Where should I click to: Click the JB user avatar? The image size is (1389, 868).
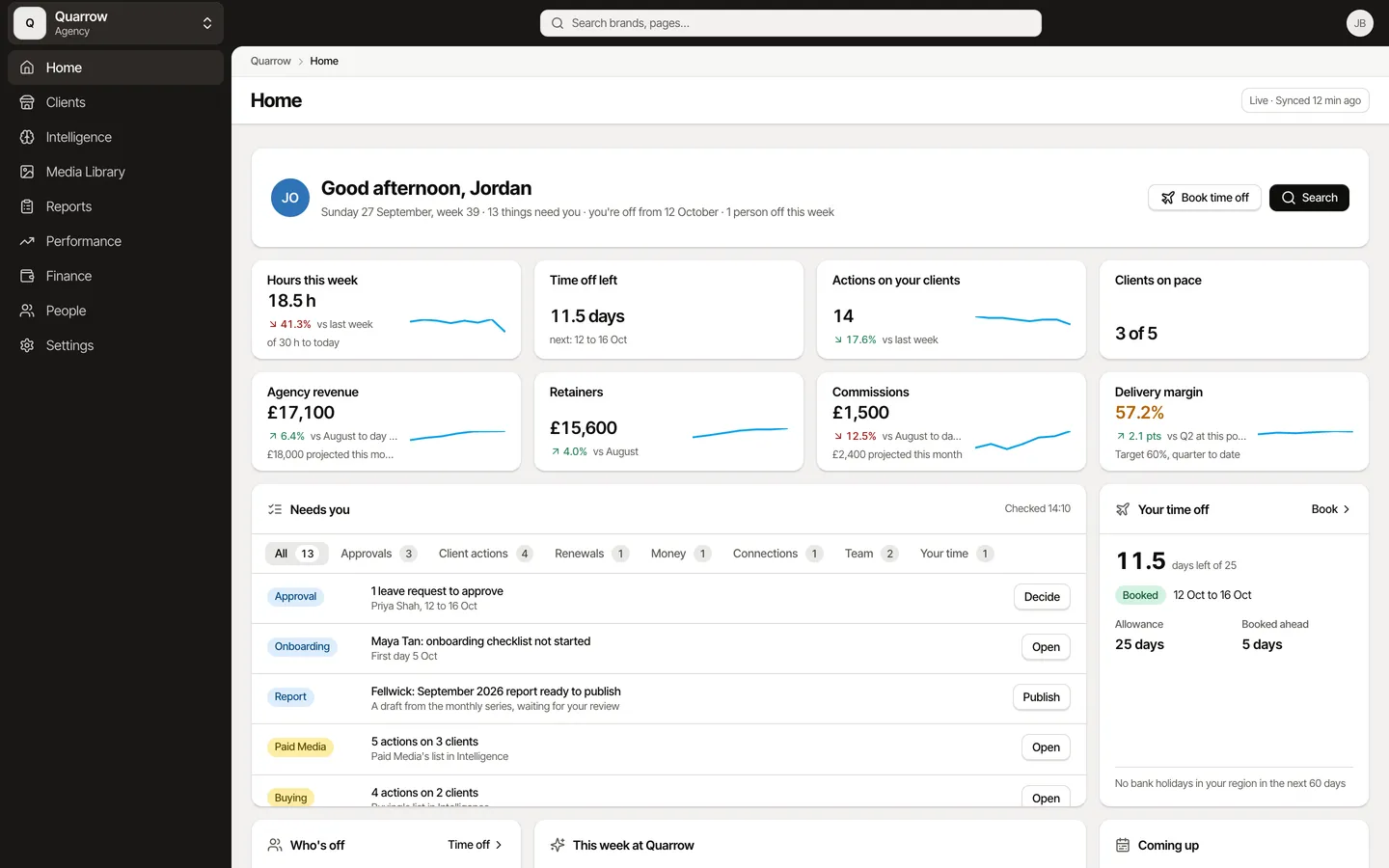pos(1359,23)
